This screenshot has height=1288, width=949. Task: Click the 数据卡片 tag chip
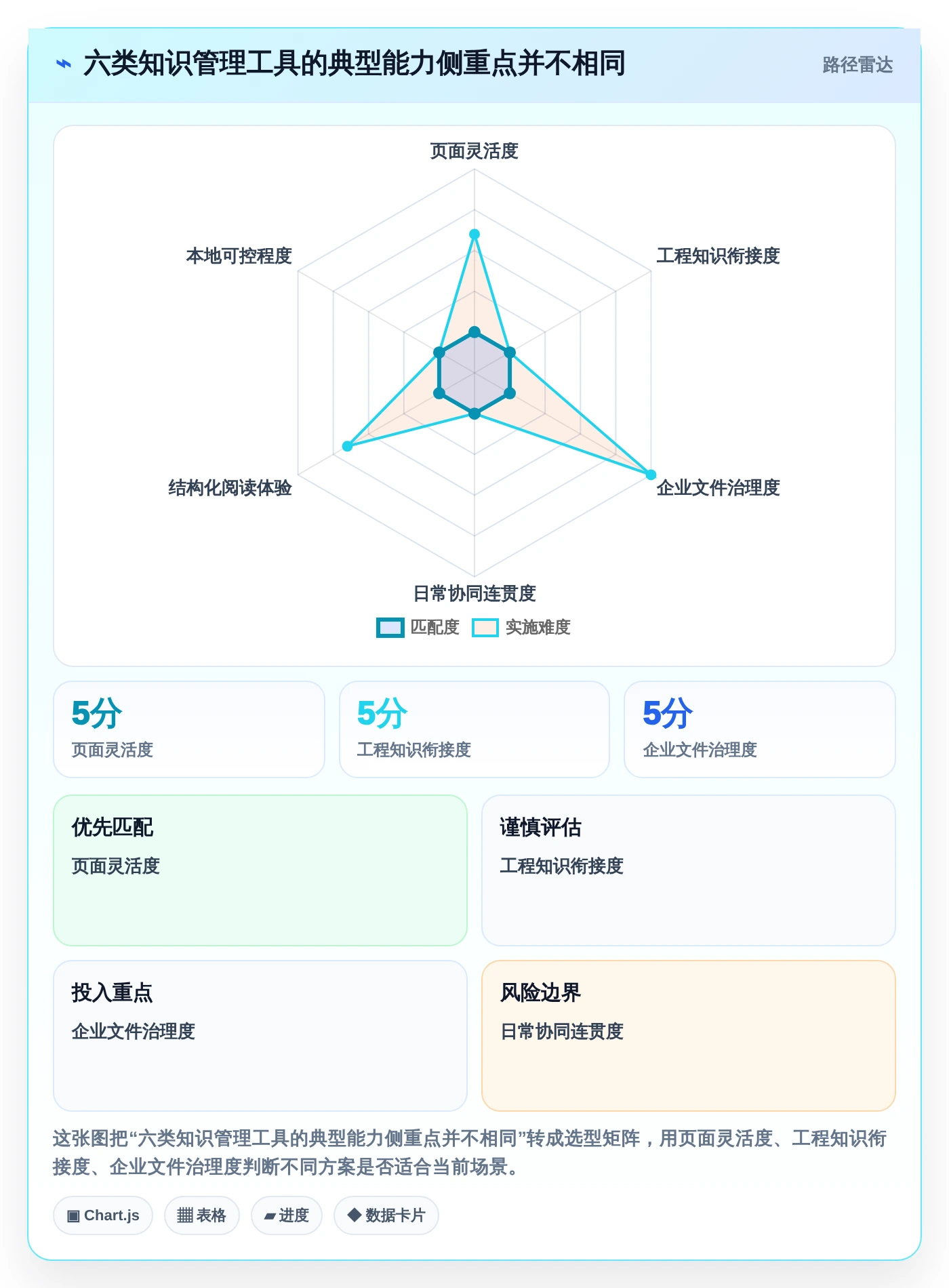[x=386, y=1215]
